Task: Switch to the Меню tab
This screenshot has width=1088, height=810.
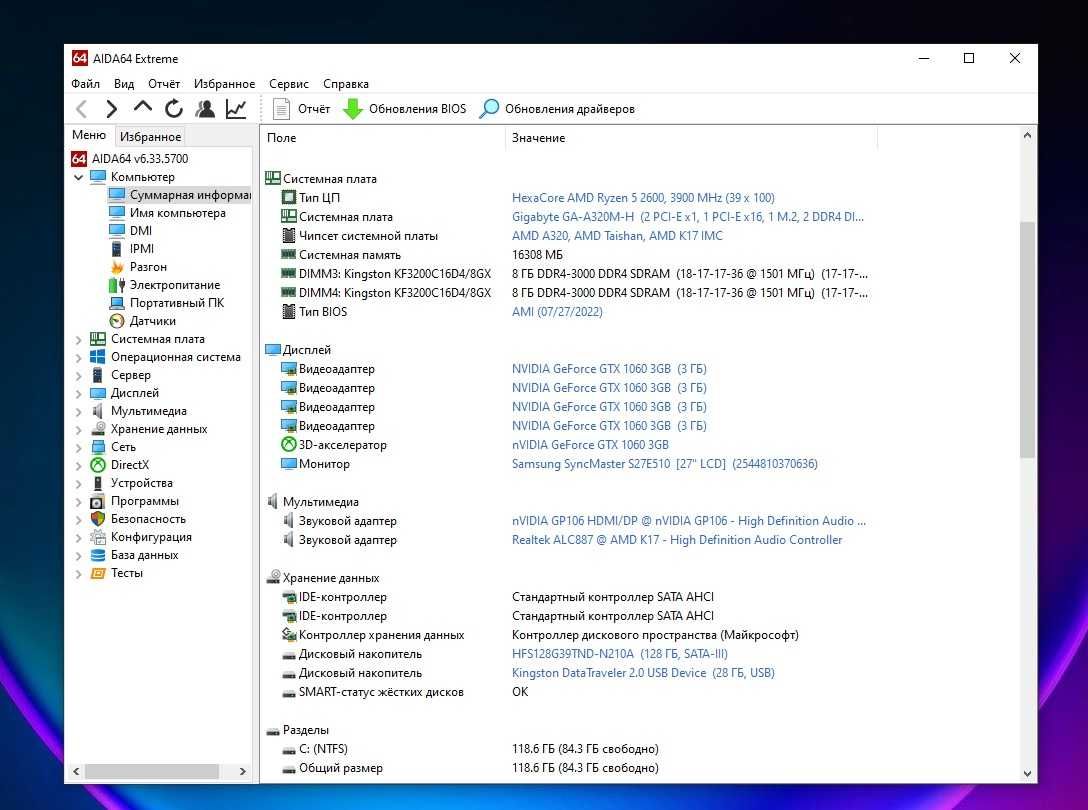Action: tap(89, 135)
